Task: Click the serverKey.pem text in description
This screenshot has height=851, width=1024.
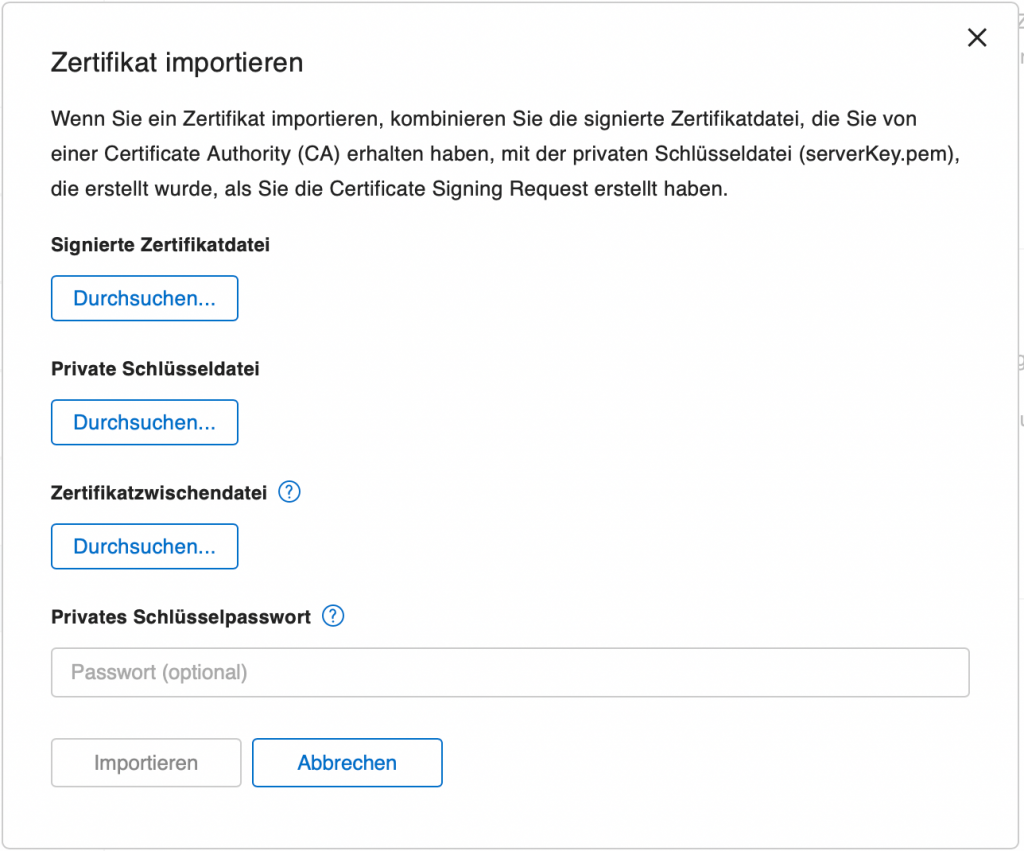Action: pyautogui.click(x=876, y=154)
